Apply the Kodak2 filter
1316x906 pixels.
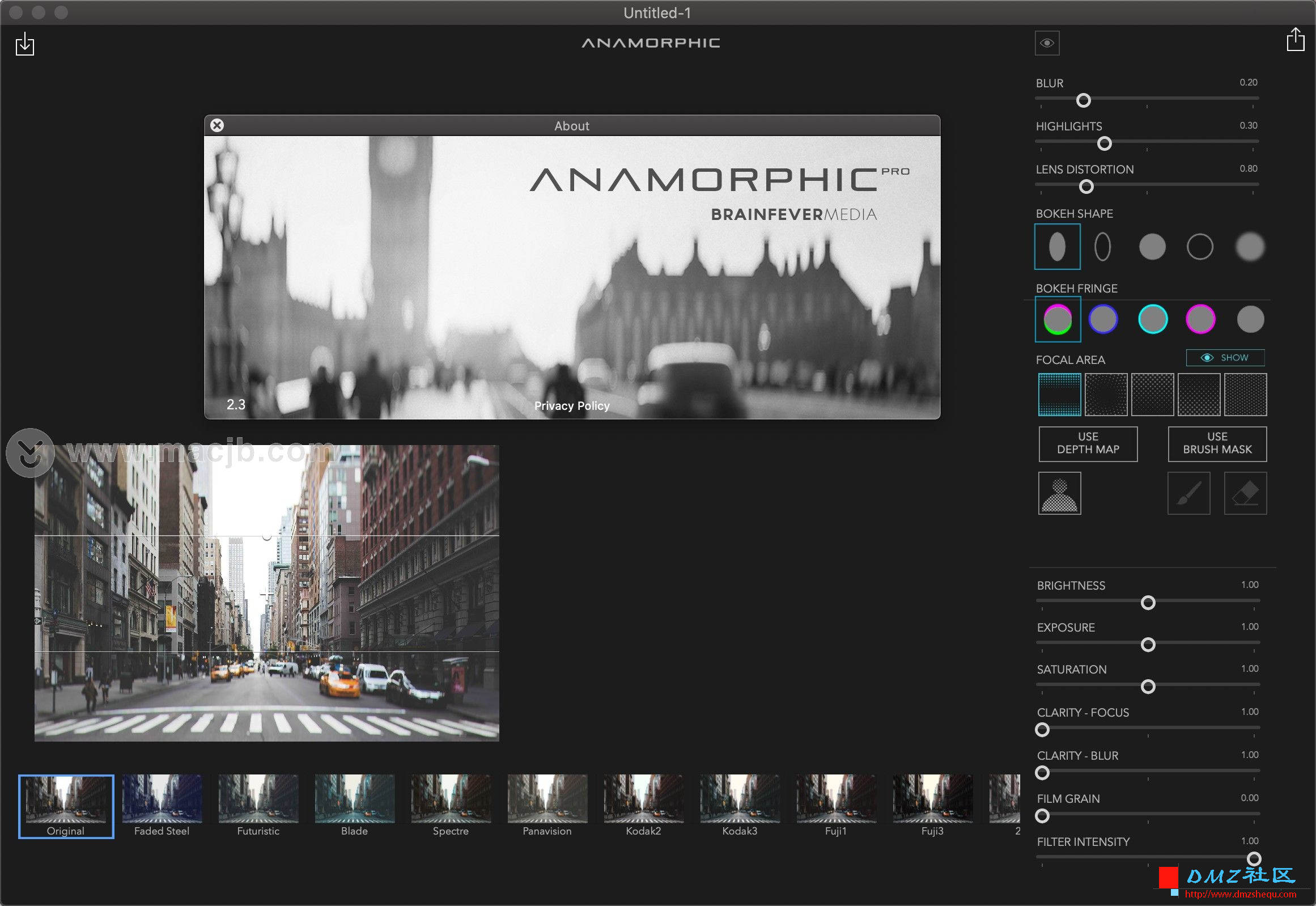point(643,807)
